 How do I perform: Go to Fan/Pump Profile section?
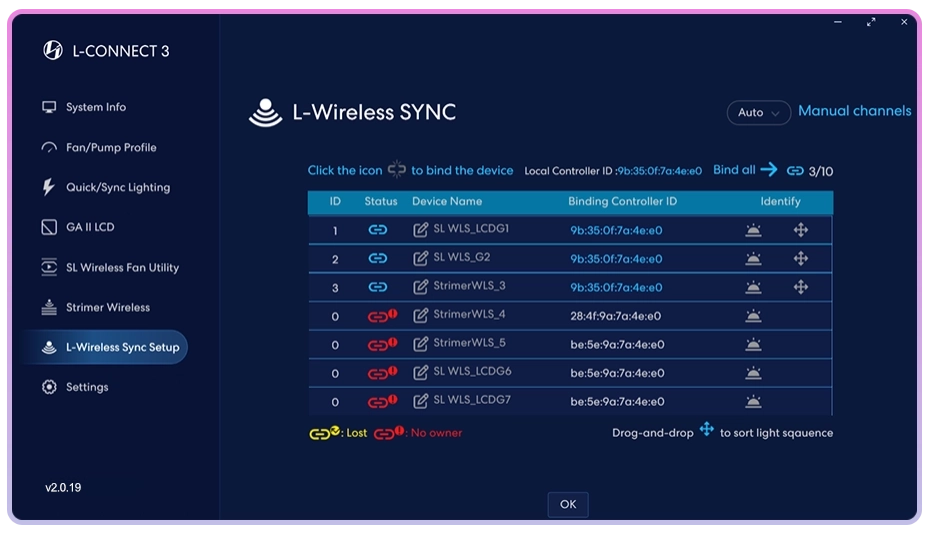click(x=110, y=147)
